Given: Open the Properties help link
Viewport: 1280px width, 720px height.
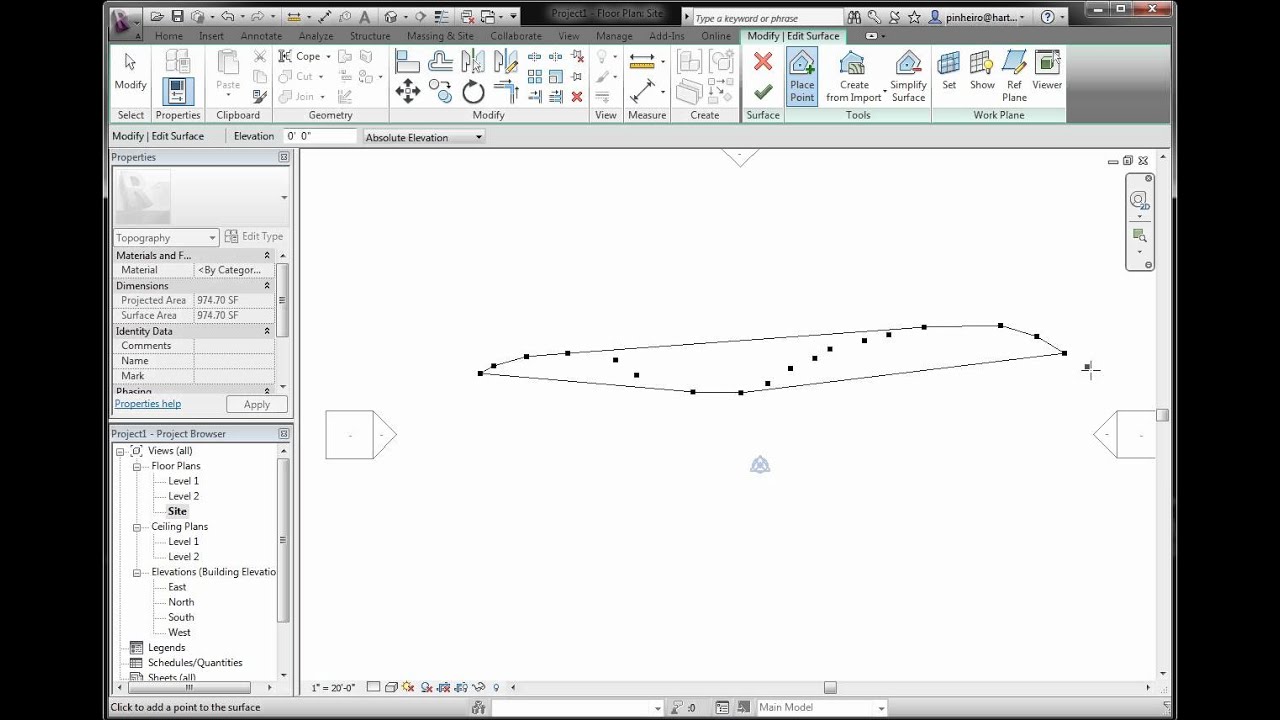Looking at the screenshot, I should click(147, 403).
